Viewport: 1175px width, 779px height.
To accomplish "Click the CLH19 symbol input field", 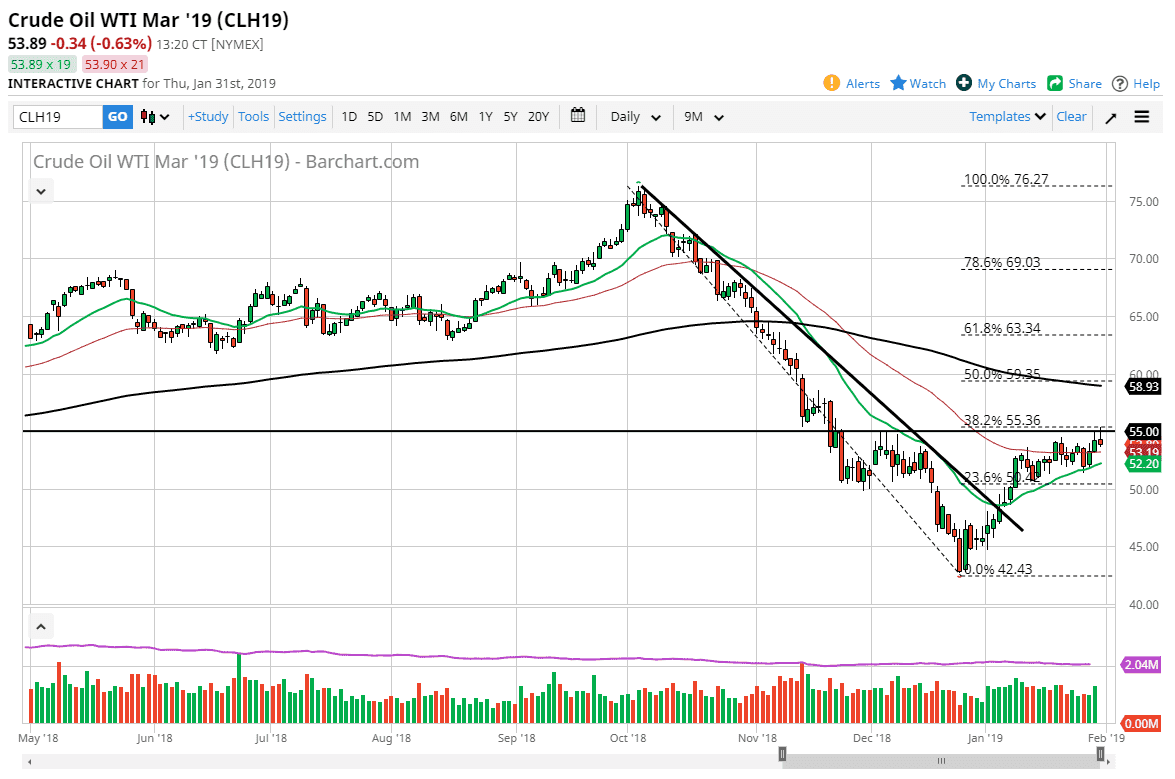I will click(55, 117).
